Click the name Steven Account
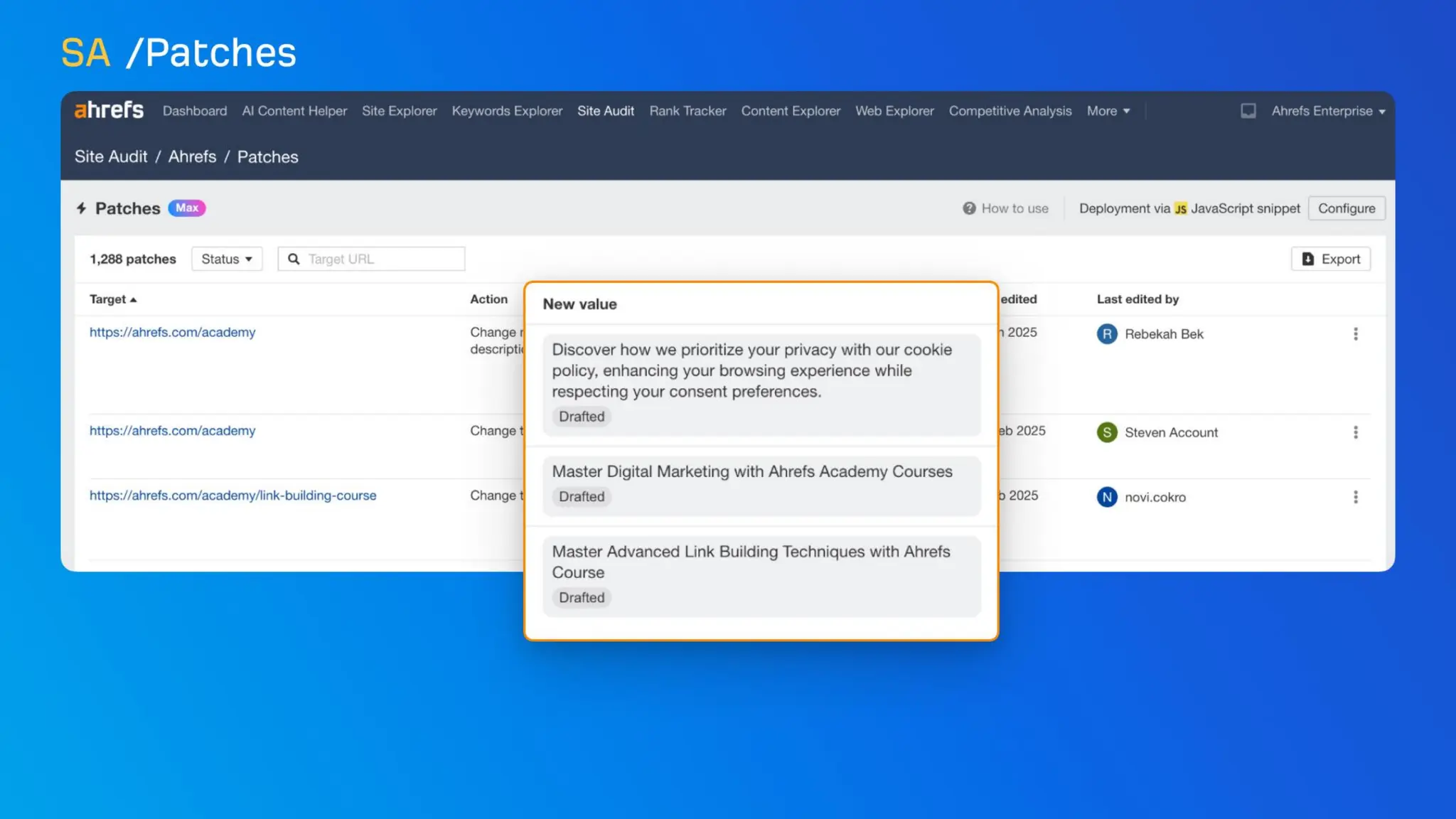Viewport: 1456px width, 819px height. pos(1171,432)
